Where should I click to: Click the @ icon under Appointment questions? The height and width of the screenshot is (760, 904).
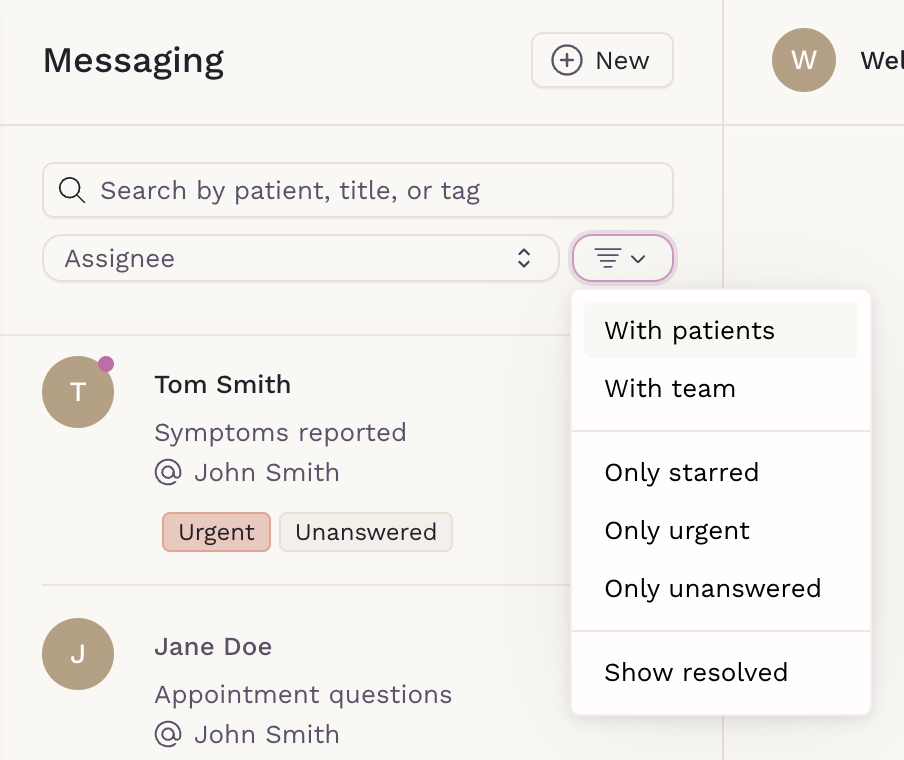168,735
